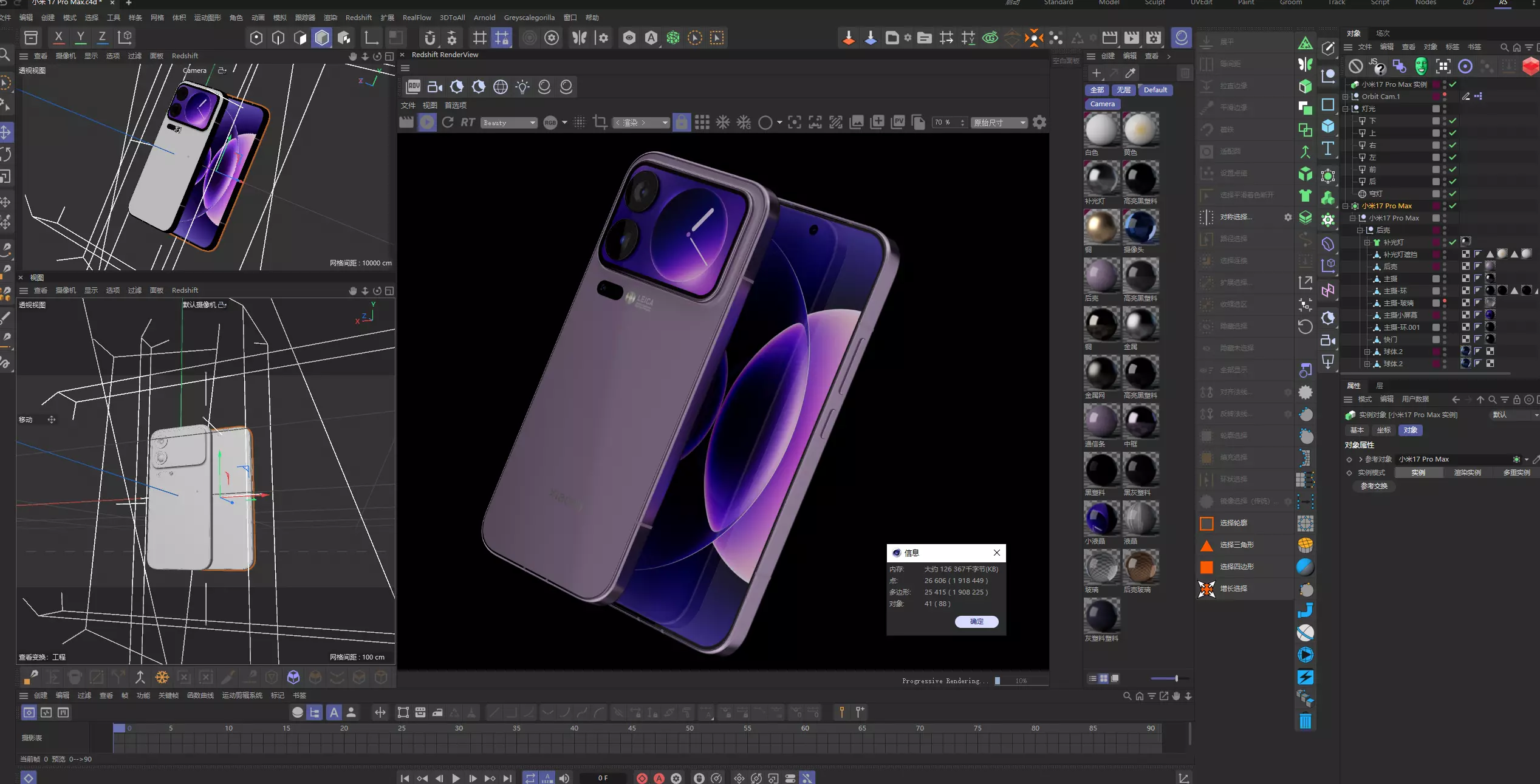Click the camera icon in RenderView toolbar
Image resolution: width=1540 pixels, height=784 pixels.
click(x=435, y=87)
